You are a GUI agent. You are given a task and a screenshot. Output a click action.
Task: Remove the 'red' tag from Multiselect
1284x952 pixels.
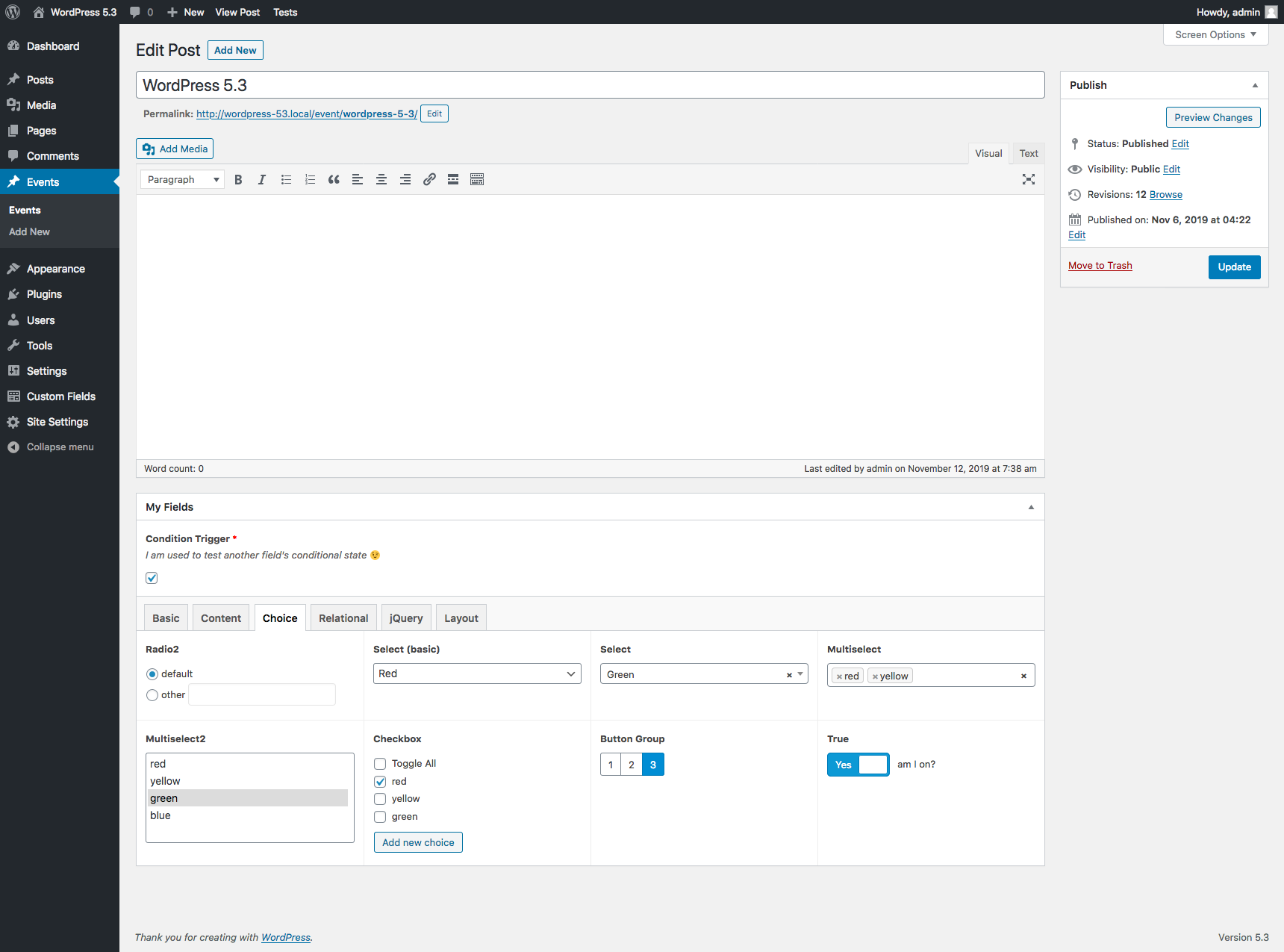pyautogui.click(x=839, y=676)
